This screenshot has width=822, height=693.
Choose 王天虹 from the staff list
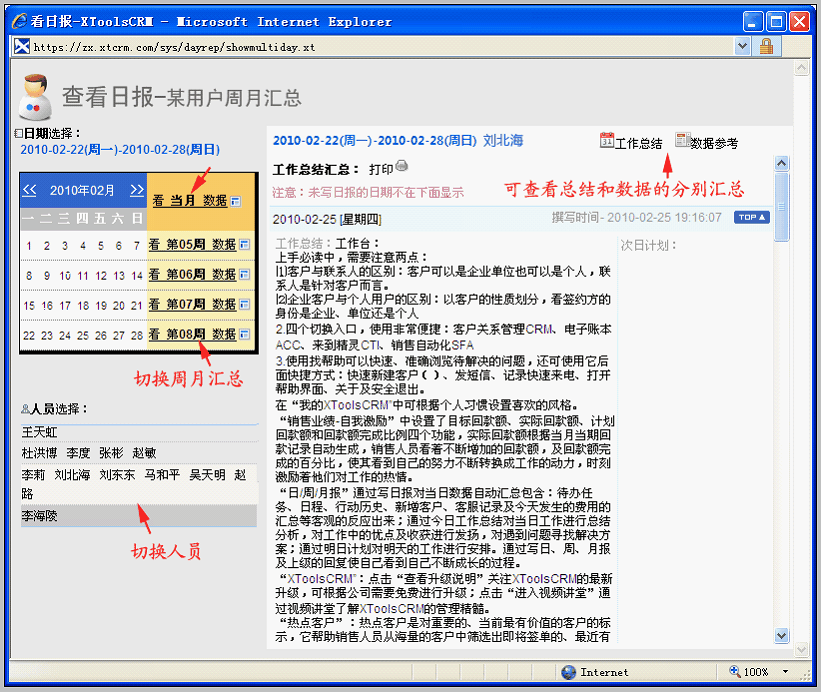[41, 432]
